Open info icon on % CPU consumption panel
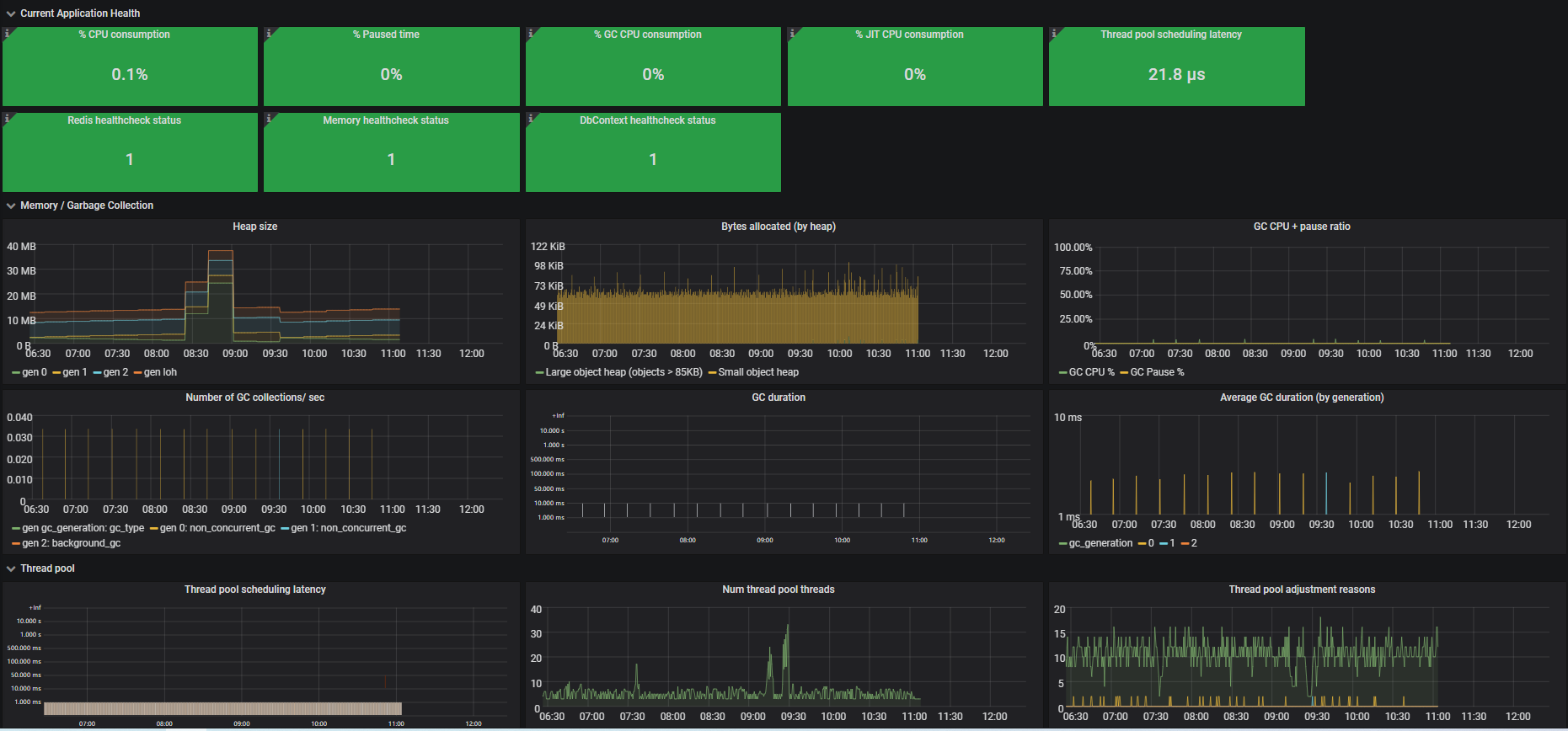This screenshot has width=1568, height=731. click(x=7, y=33)
